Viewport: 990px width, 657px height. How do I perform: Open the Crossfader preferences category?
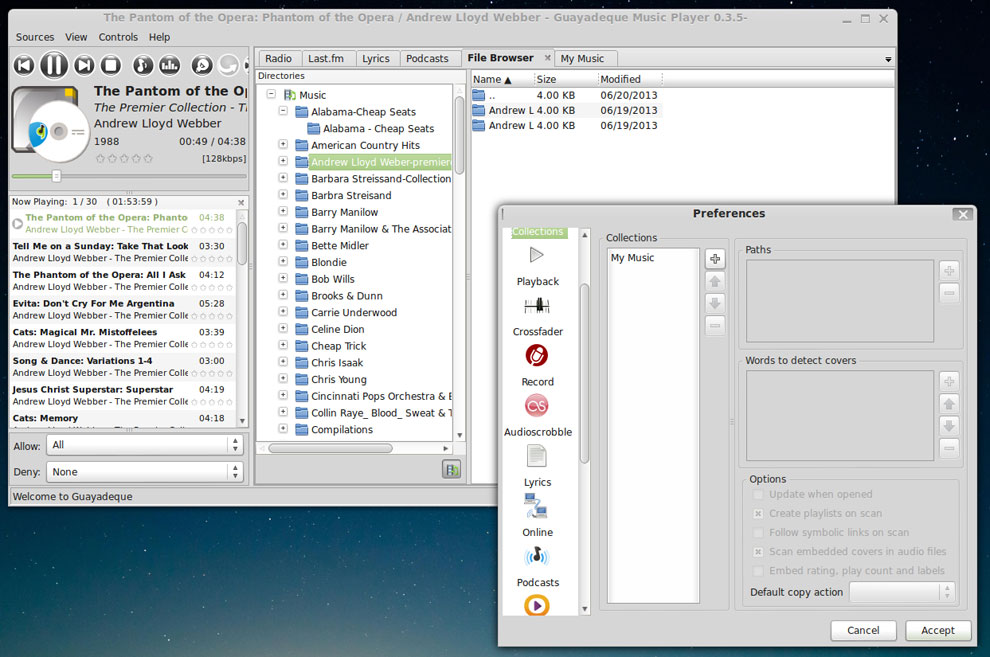pyautogui.click(x=537, y=317)
